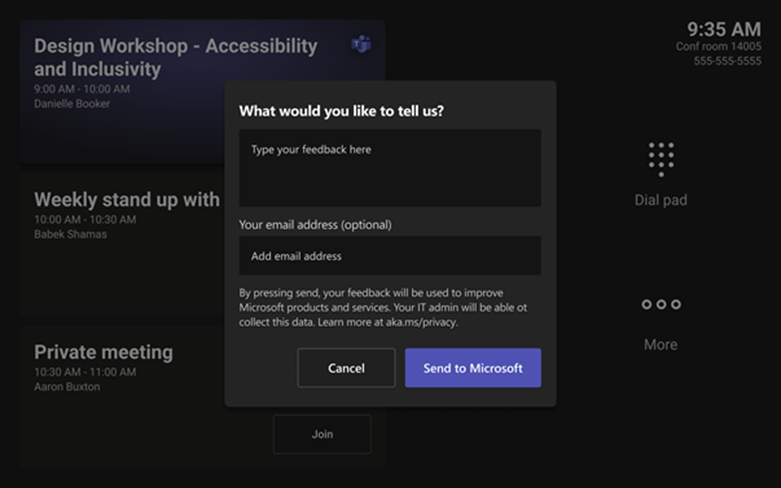Select the Weekly stand up meeting card
781x488 pixels.
coord(122,244)
